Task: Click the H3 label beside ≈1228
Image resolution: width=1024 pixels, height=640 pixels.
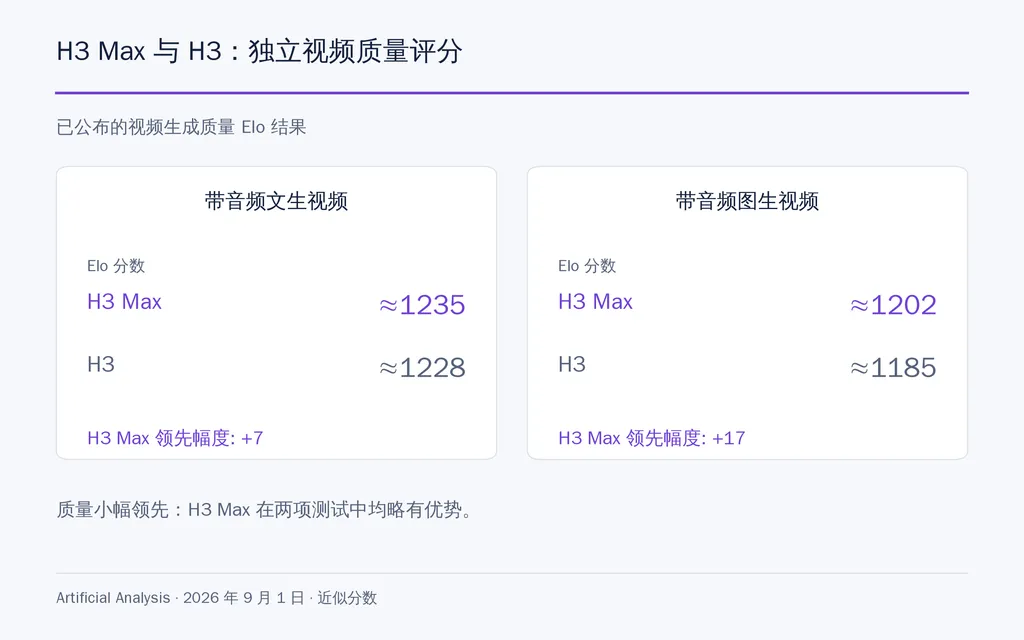Action: 101,364
